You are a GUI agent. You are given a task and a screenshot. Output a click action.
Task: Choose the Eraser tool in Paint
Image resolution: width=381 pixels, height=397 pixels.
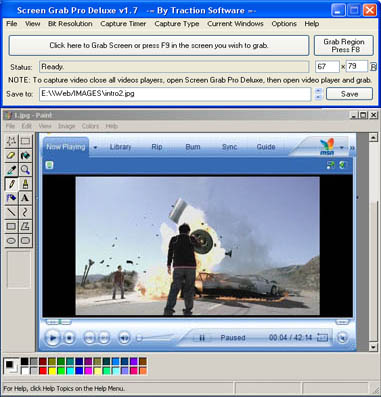[11, 155]
